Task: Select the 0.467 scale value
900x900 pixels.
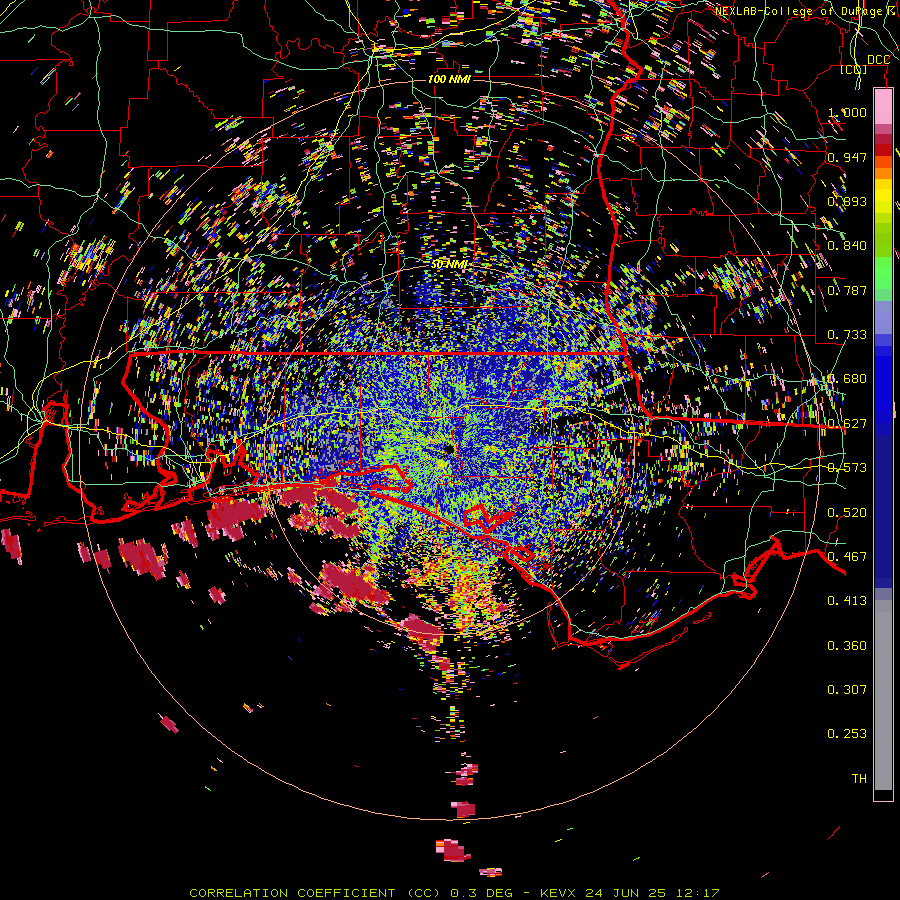Action: 847,556
